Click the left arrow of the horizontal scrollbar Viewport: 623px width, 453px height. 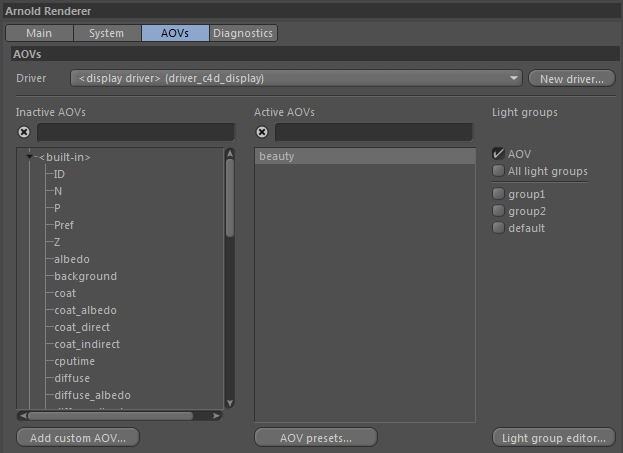pyautogui.click(x=23, y=416)
